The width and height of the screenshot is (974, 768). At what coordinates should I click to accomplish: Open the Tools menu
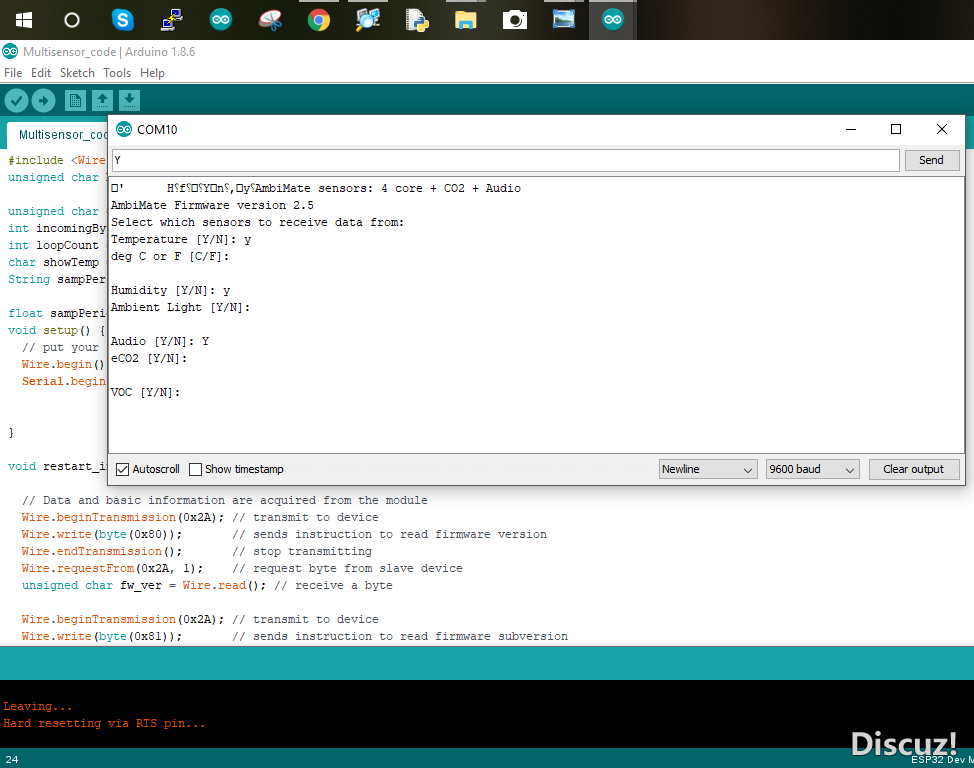[117, 73]
